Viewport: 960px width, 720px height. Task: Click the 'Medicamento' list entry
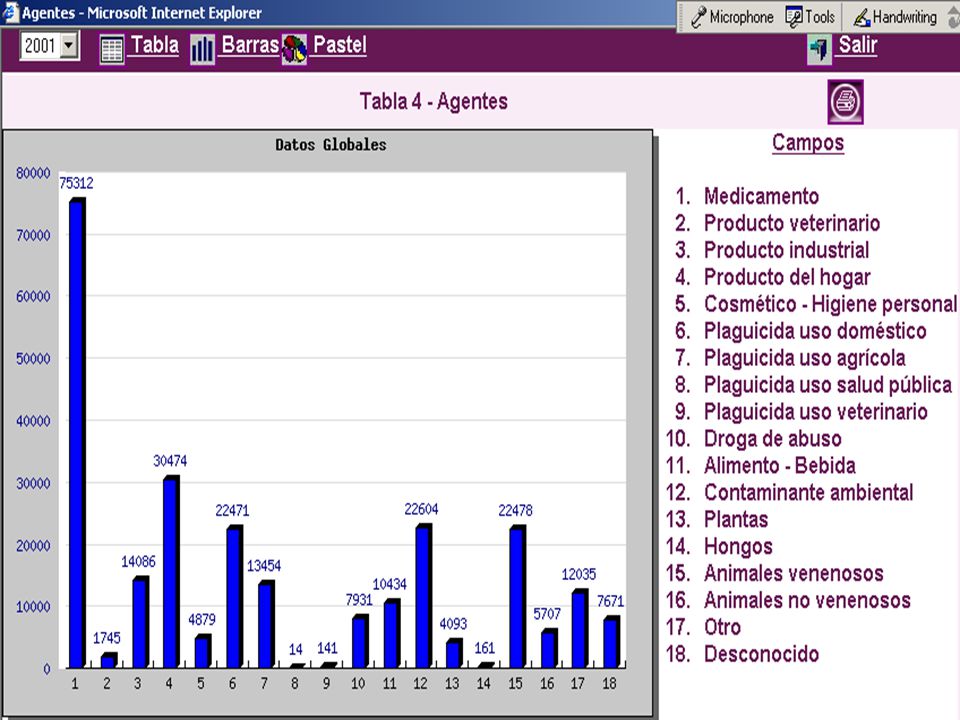(761, 197)
